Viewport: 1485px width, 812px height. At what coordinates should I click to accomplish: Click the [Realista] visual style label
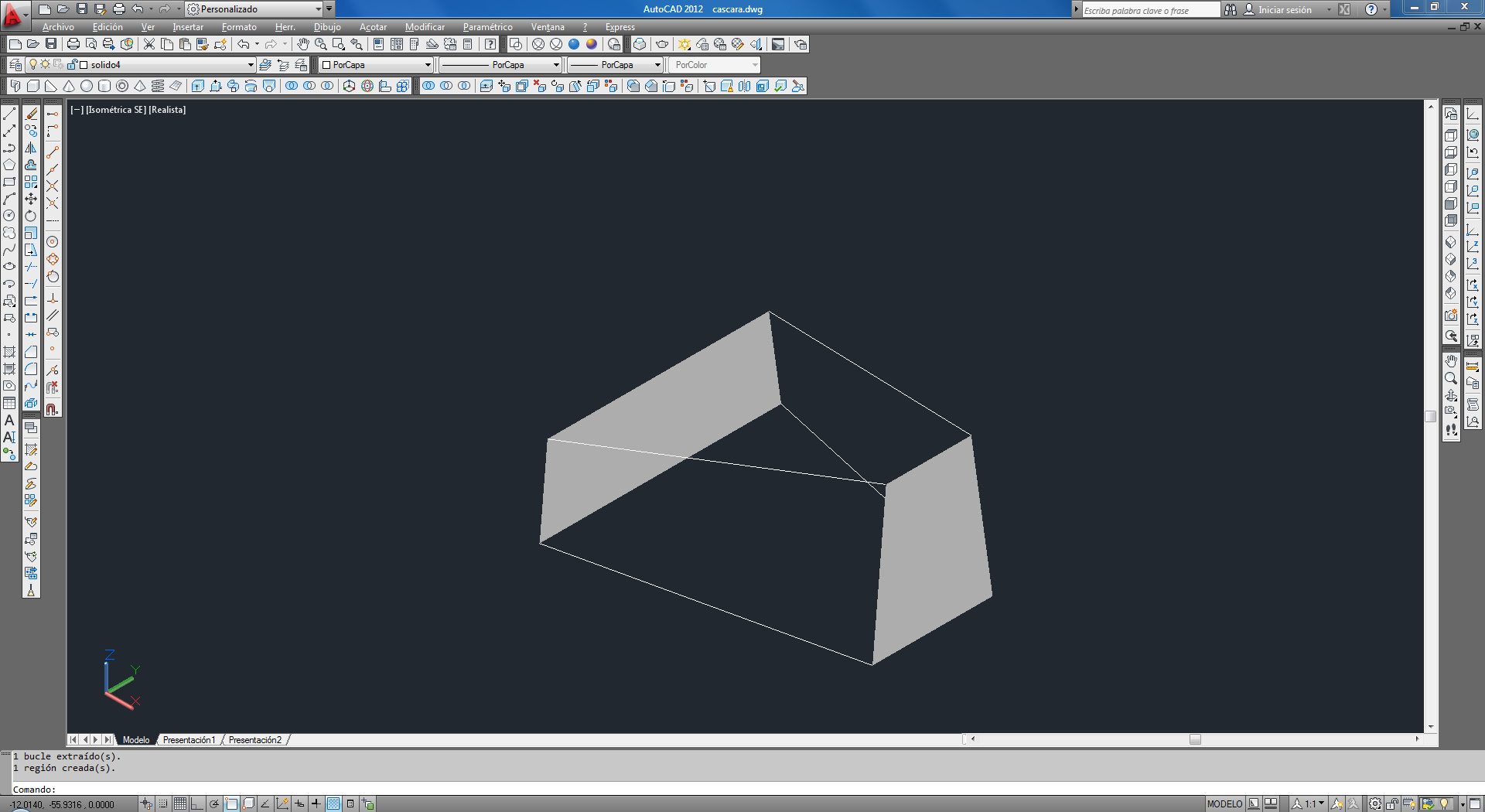pyautogui.click(x=167, y=110)
